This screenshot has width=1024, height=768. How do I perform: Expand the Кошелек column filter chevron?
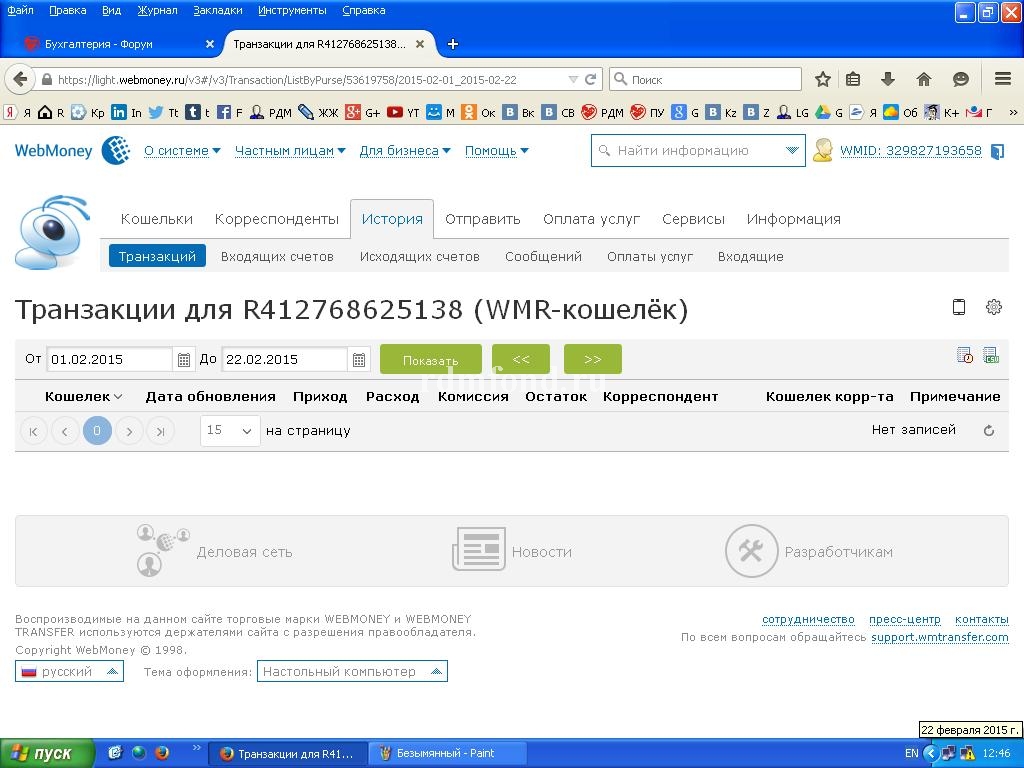click(x=118, y=396)
